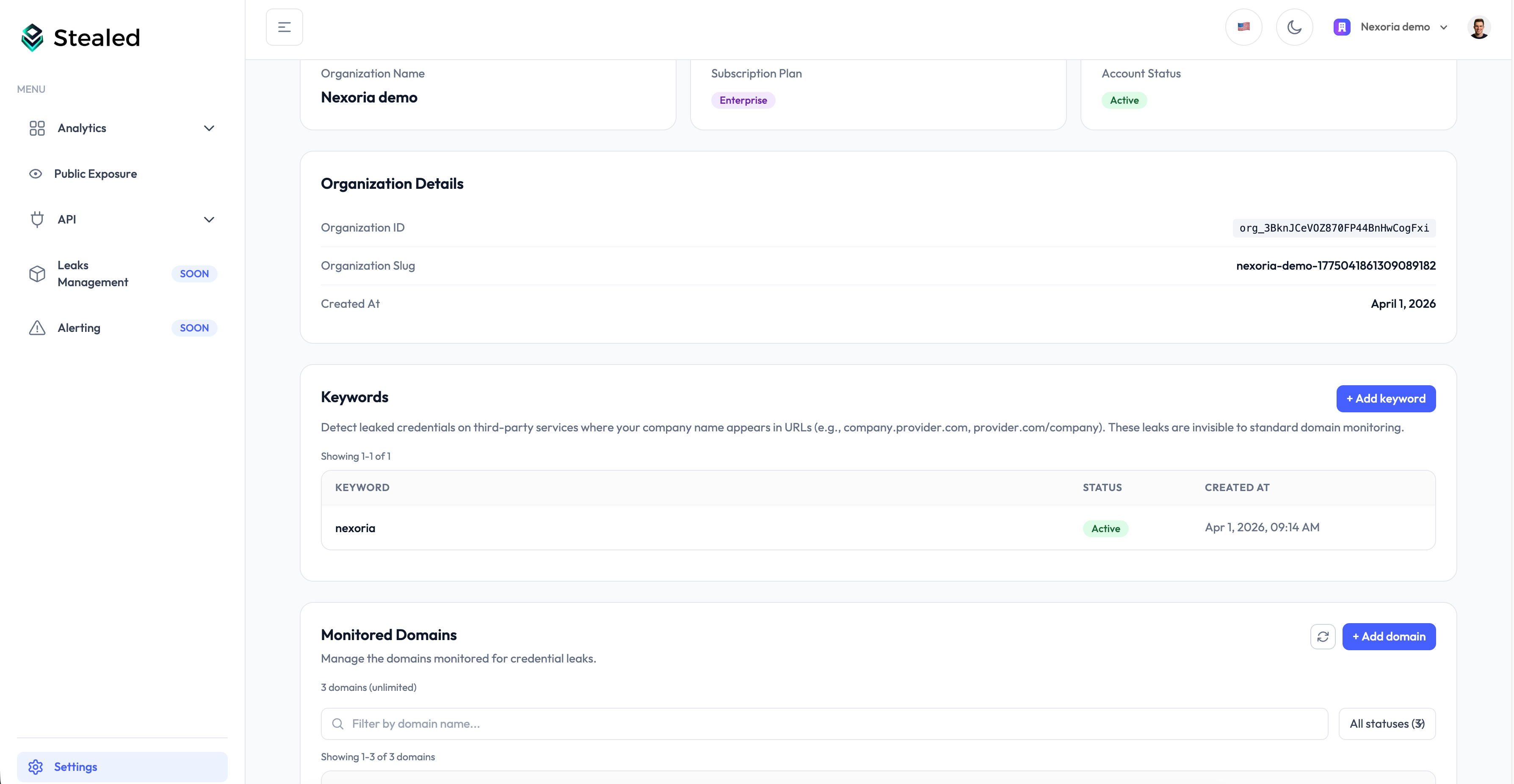Open the All statuses filter dropdown
This screenshot has width=1514, height=784.
(x=1387, y=723)
